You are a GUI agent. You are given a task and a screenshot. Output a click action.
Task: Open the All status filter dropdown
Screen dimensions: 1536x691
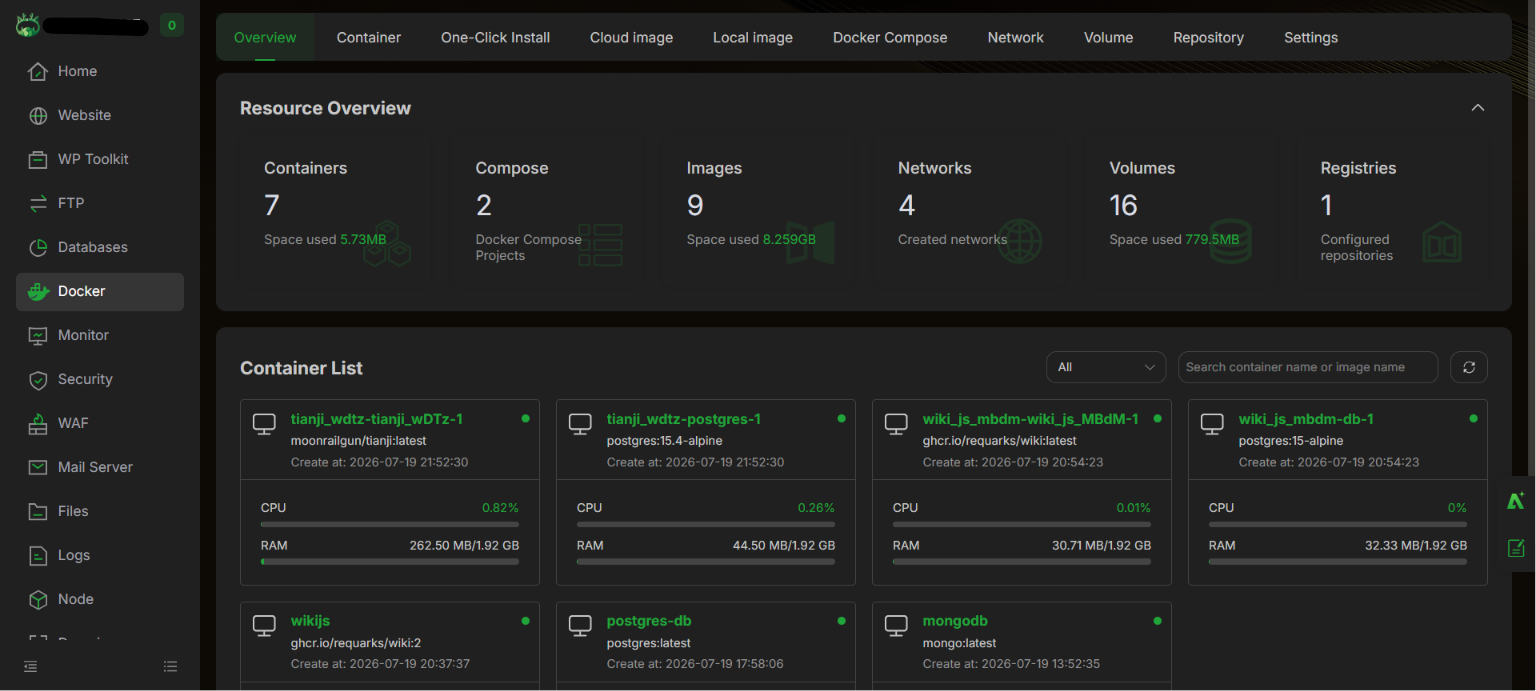tap(1106, 367)
